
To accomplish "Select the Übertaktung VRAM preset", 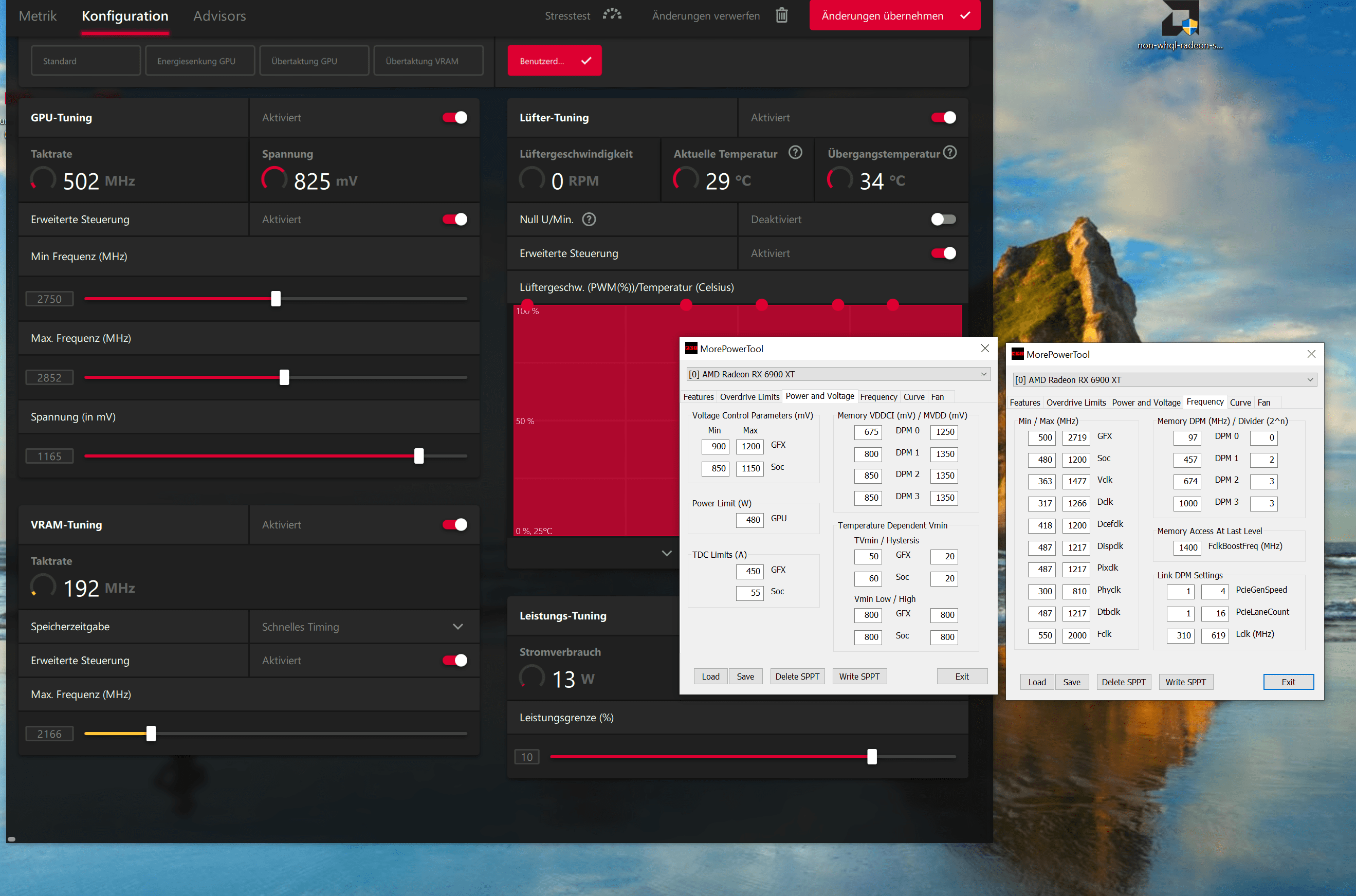I will pos(428,61).
